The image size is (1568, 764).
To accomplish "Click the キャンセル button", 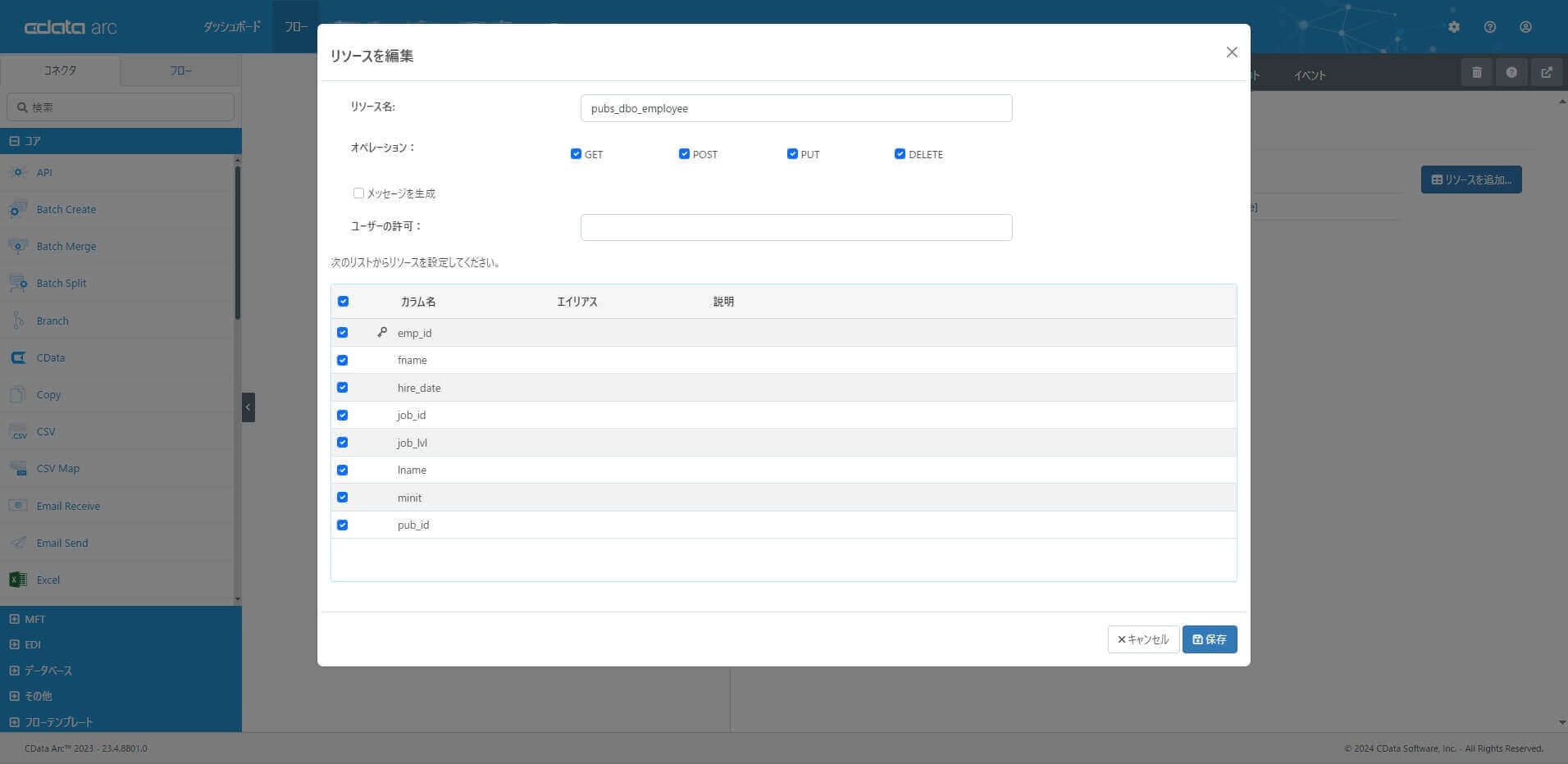I will coord(1143,639).
